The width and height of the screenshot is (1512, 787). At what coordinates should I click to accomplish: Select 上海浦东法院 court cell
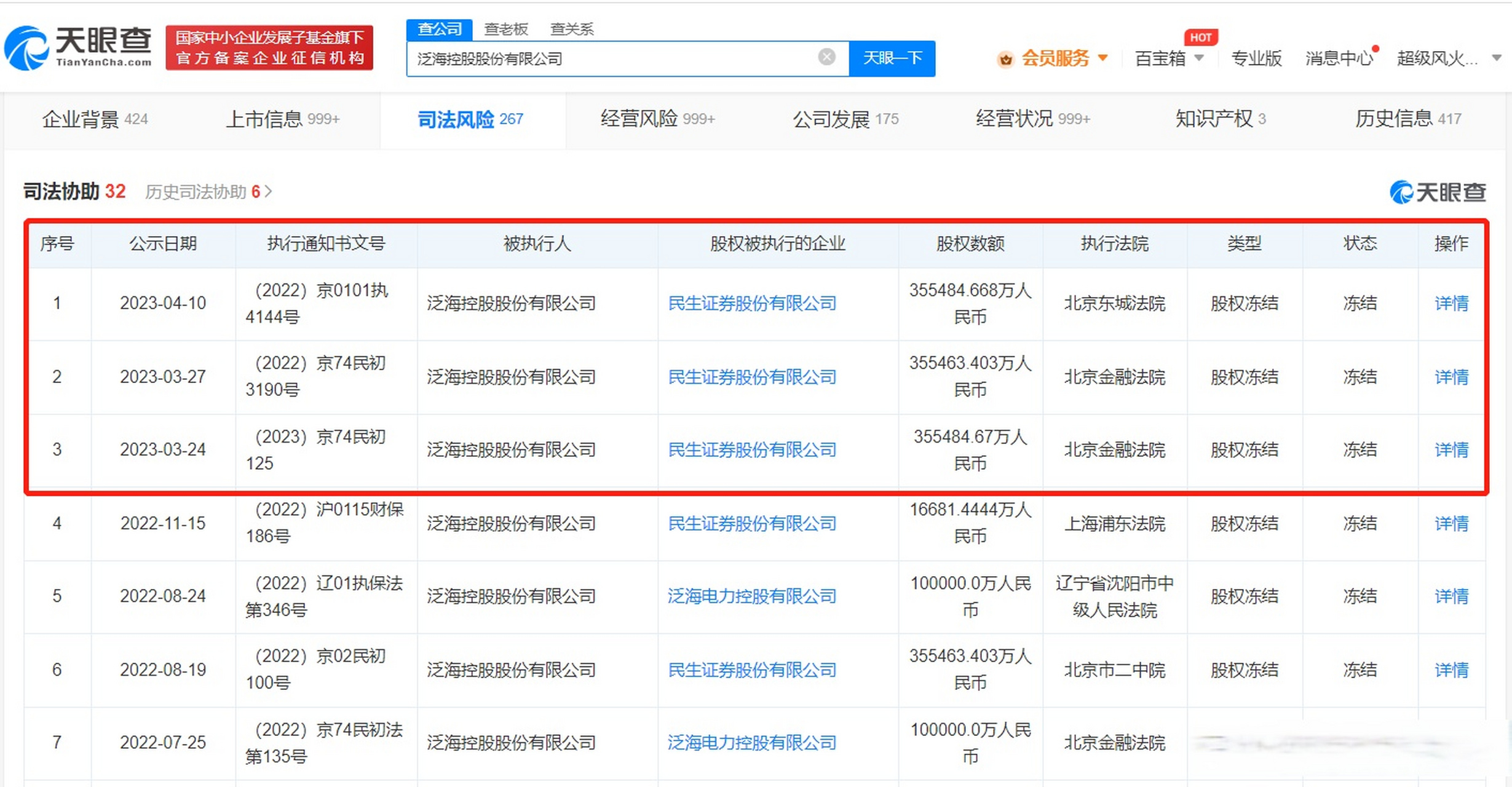click(x=1115, y=523)
